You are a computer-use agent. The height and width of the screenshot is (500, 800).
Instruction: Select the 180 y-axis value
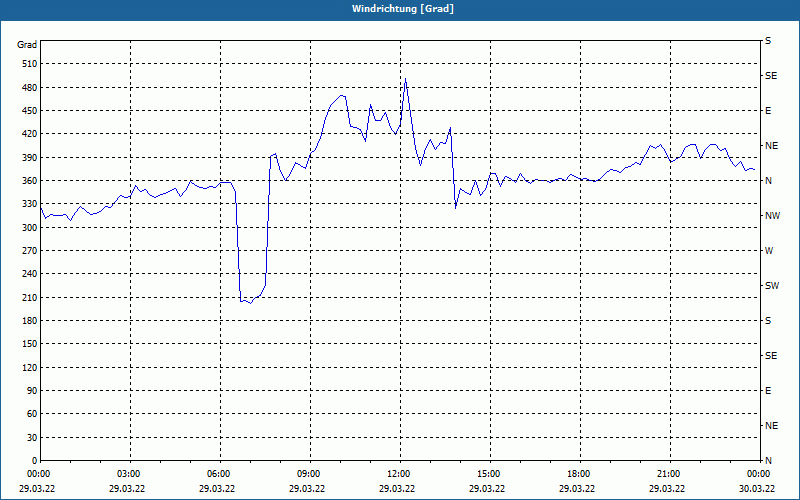pos(30,321)
